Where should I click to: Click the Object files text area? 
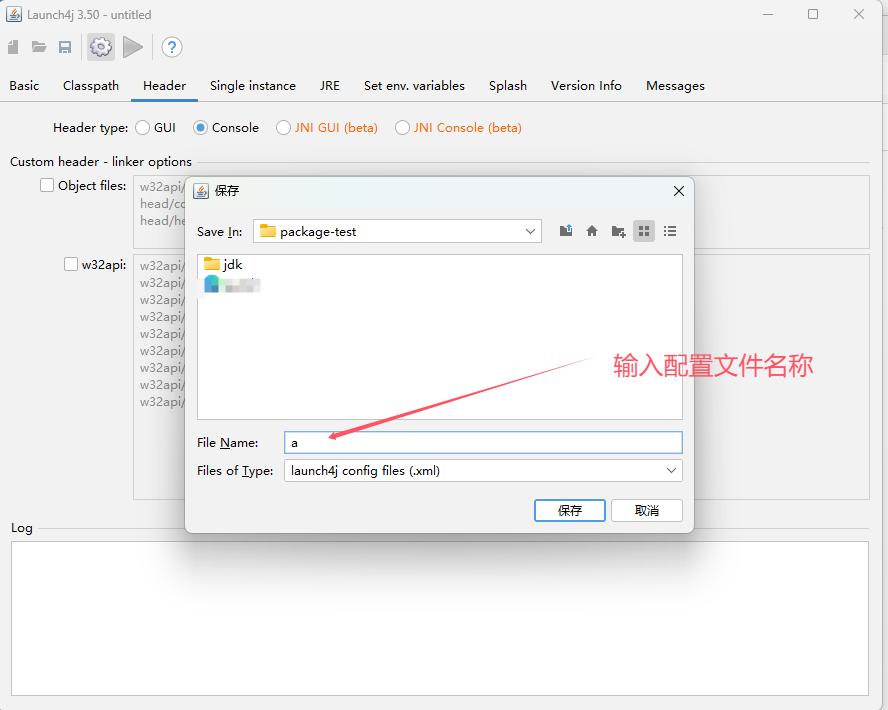501,212
